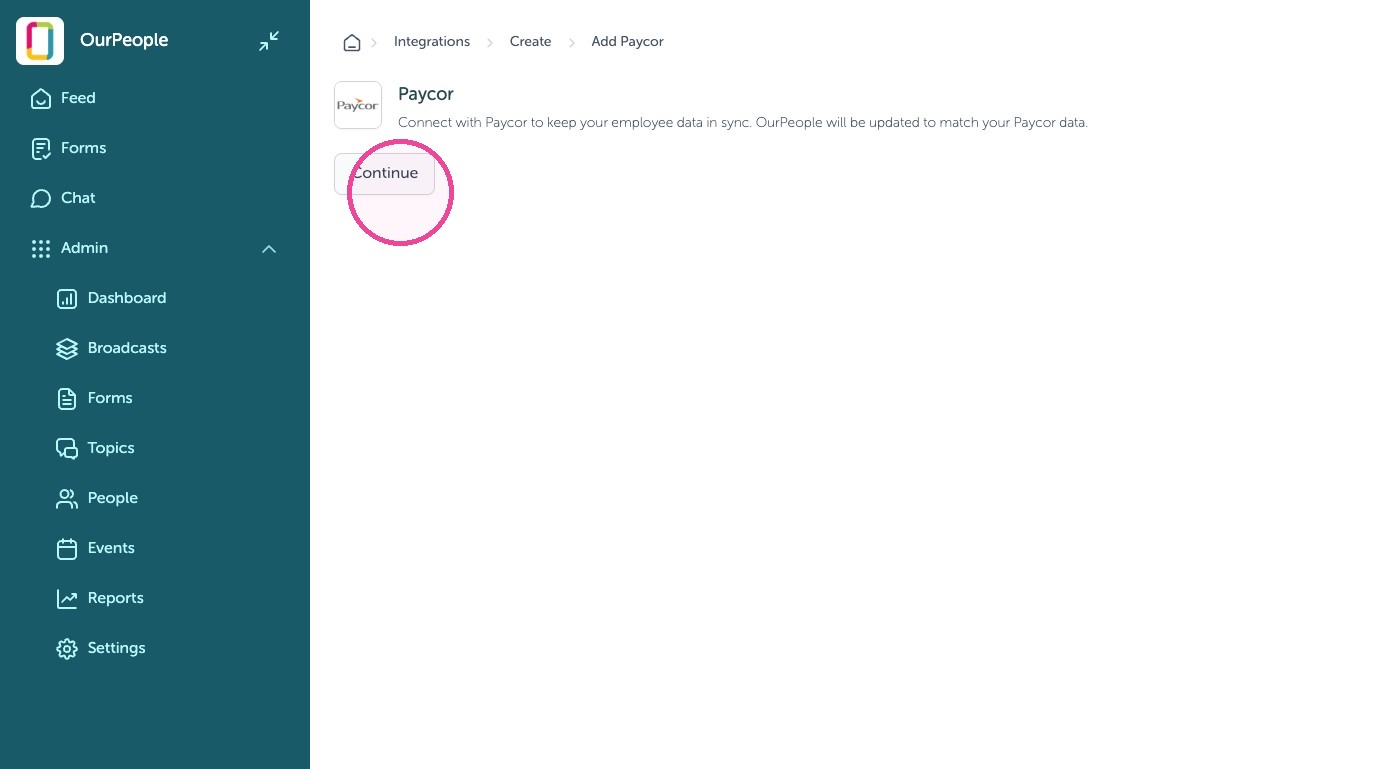Open the Feed icon in the sidebar

pyautogui.click(x=41, y=98)
